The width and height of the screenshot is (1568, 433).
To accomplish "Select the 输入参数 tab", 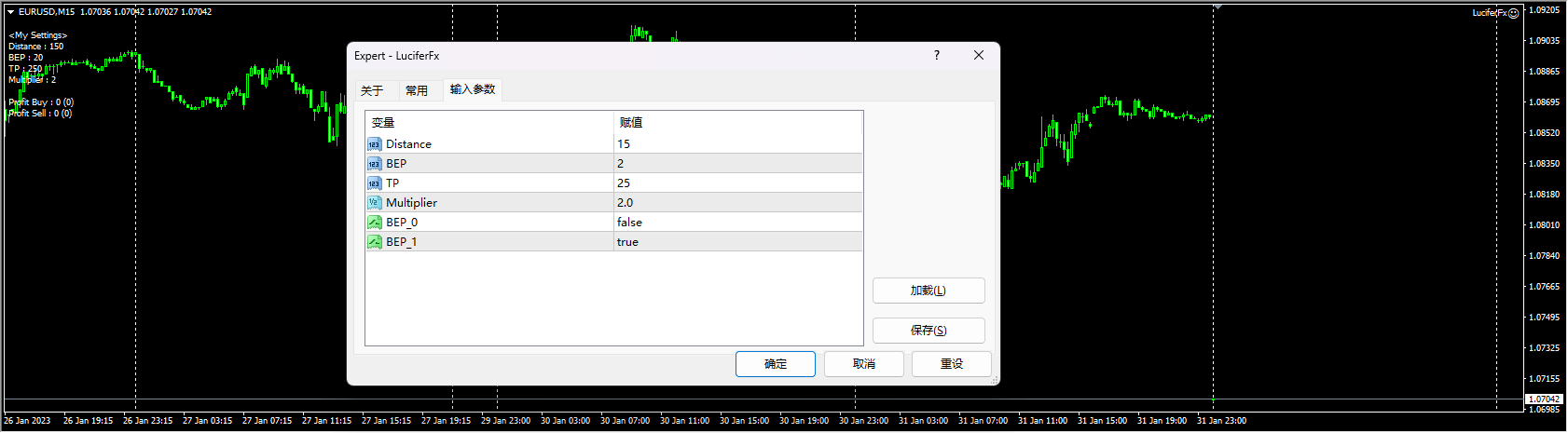I will point(473,89).
